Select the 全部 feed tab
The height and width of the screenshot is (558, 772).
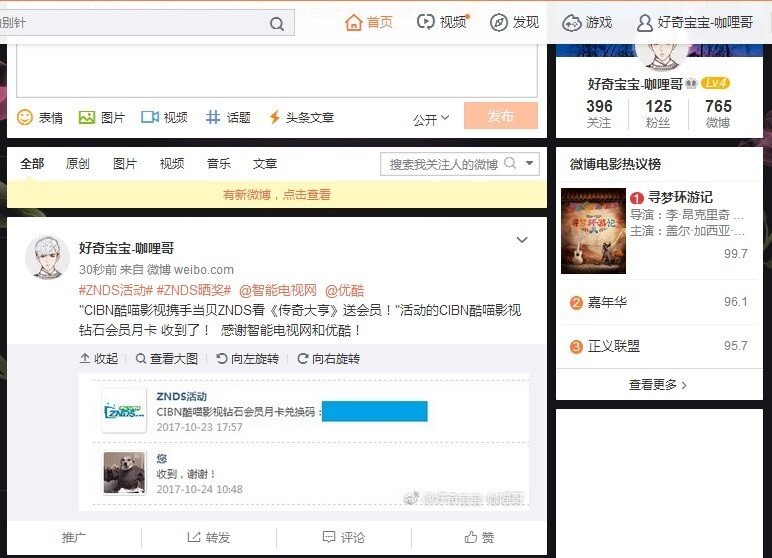click(x=32, y=164)
